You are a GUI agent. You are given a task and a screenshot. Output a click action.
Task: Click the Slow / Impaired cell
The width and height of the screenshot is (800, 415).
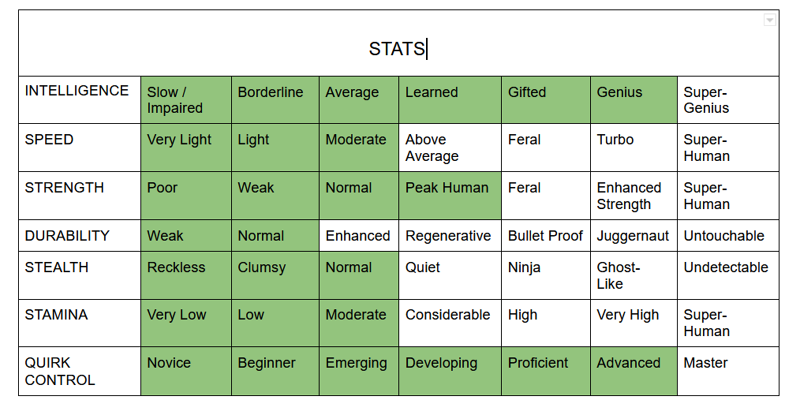(x=185, y=99)
